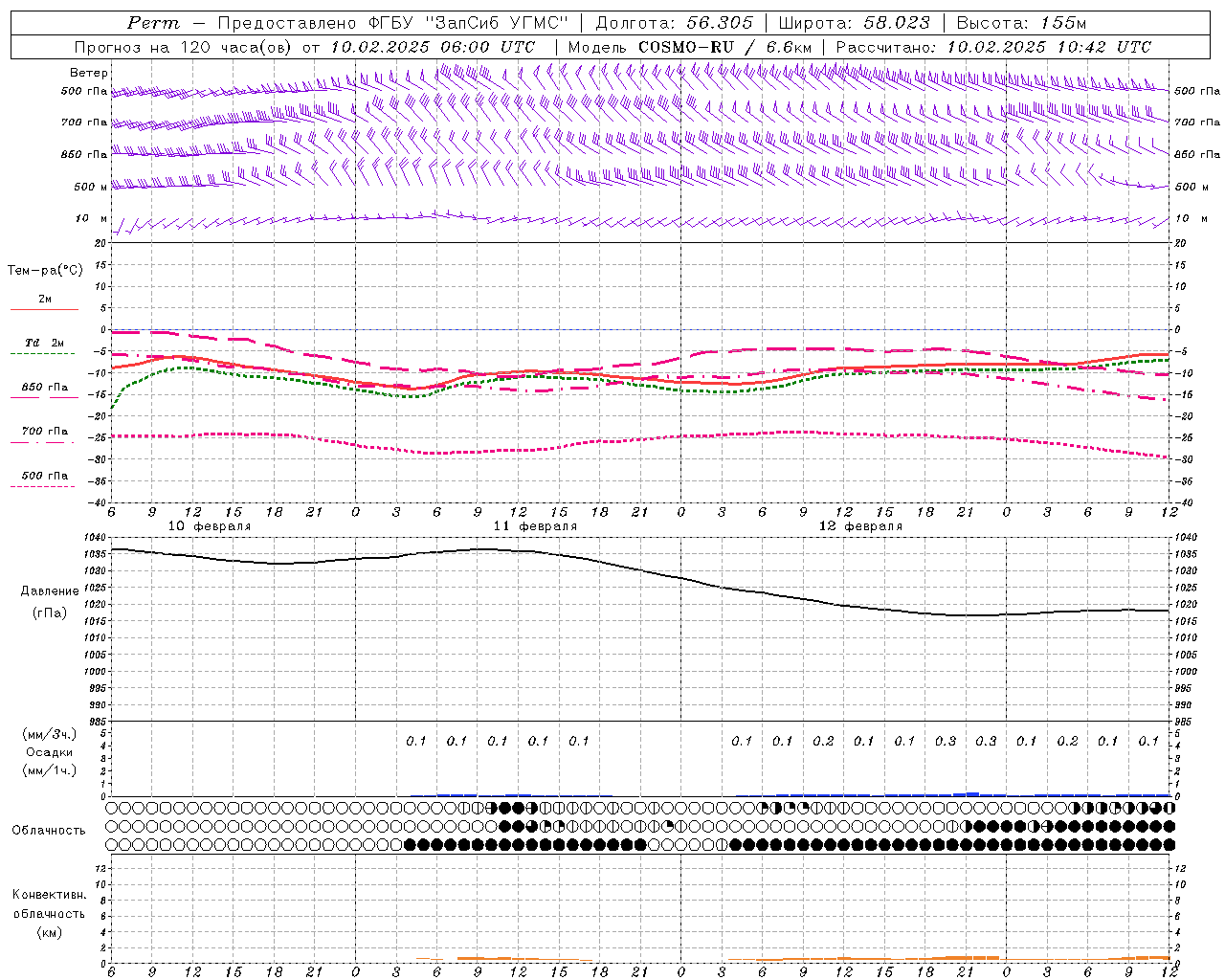Viewport: 1225px width, 980px height.
Task: Click the "11 февраля" date label
Action: click(x=535, y=526)
